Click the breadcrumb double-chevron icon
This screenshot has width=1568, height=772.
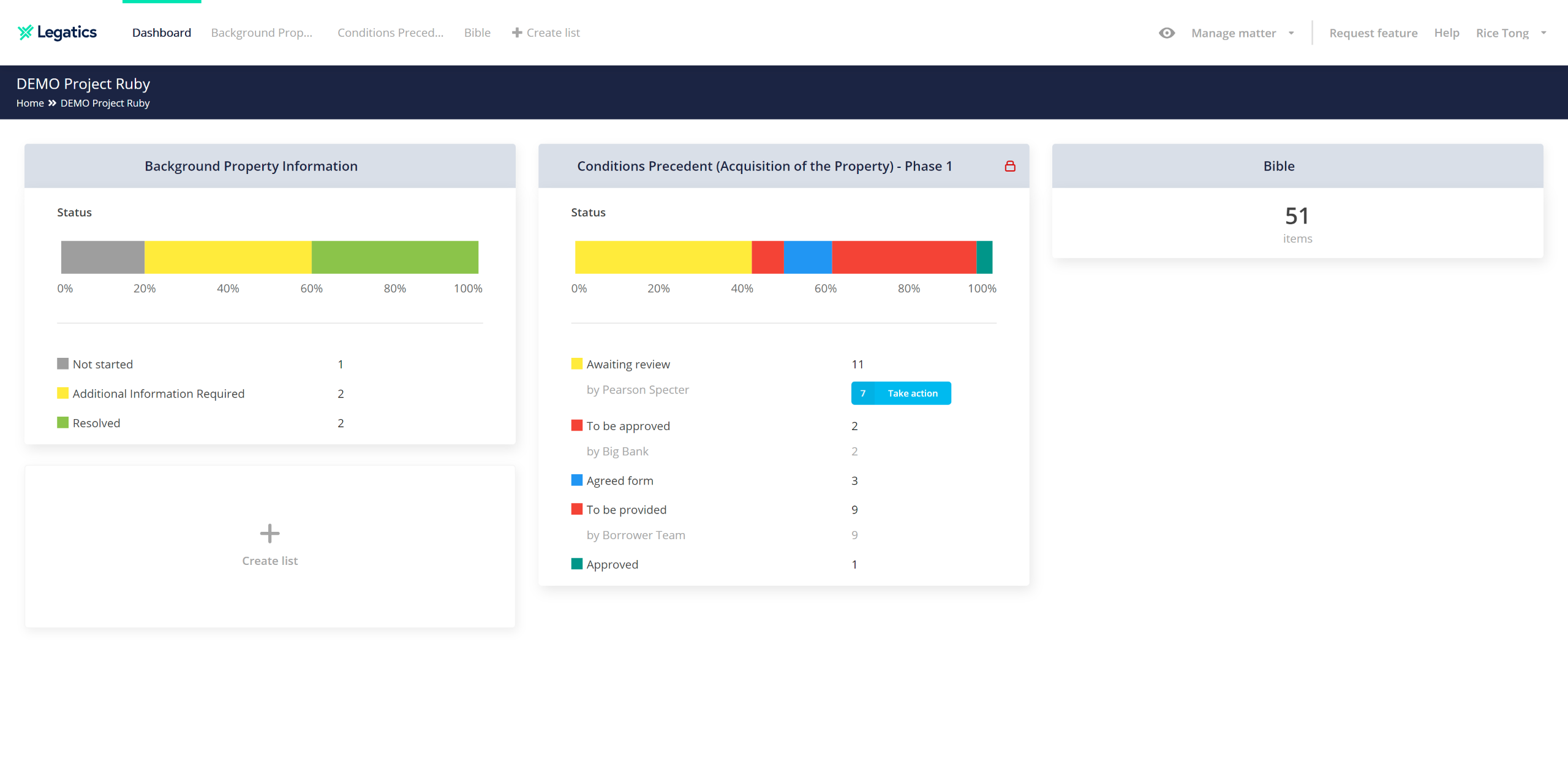[x=52, y=103]
